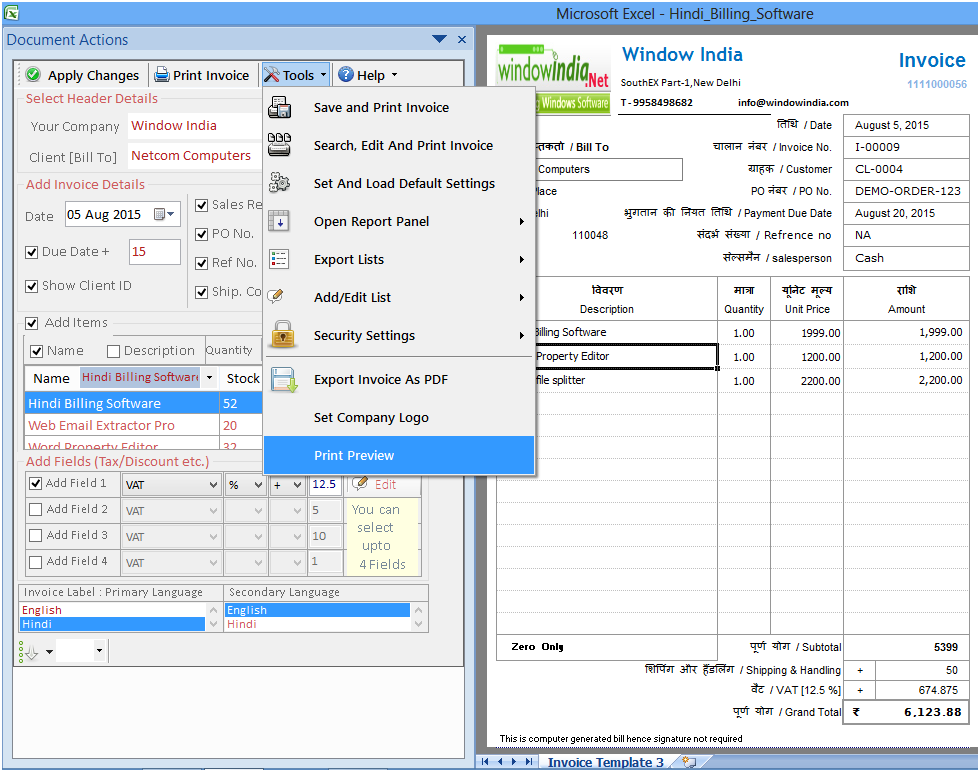Open the + operator dropdown for Field 1

tap(298, 485)
